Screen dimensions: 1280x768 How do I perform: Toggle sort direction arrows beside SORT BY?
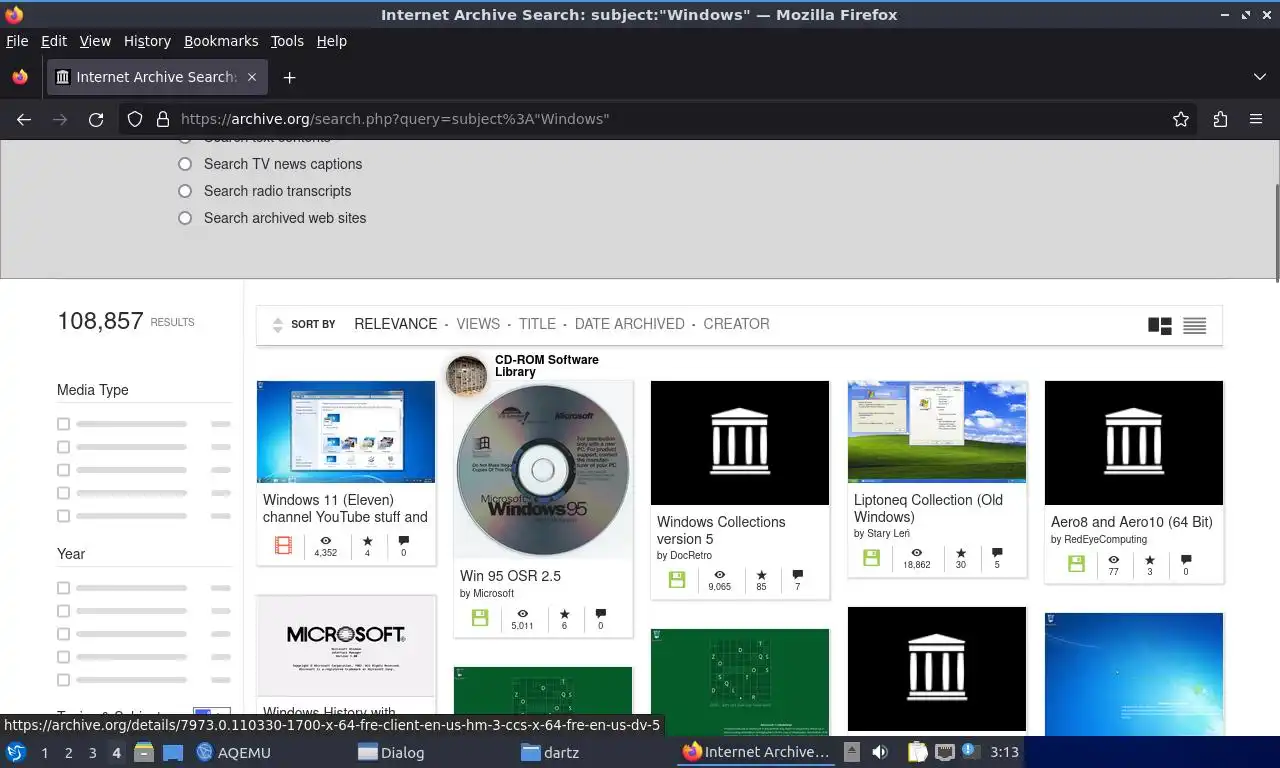[x=278, y=325]
